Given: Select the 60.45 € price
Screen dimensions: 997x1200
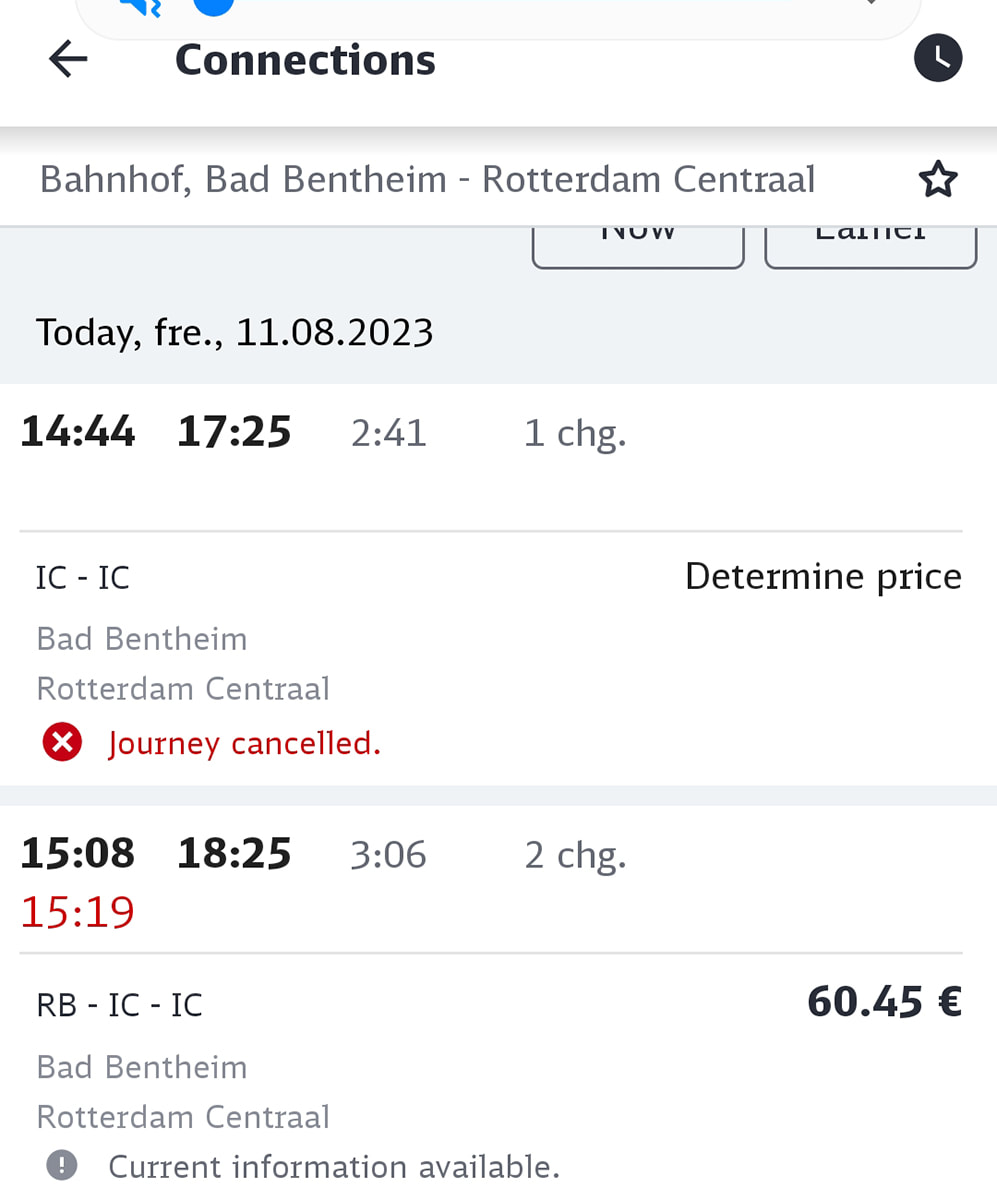Looking at the screenshot, I should point(883,1002).
